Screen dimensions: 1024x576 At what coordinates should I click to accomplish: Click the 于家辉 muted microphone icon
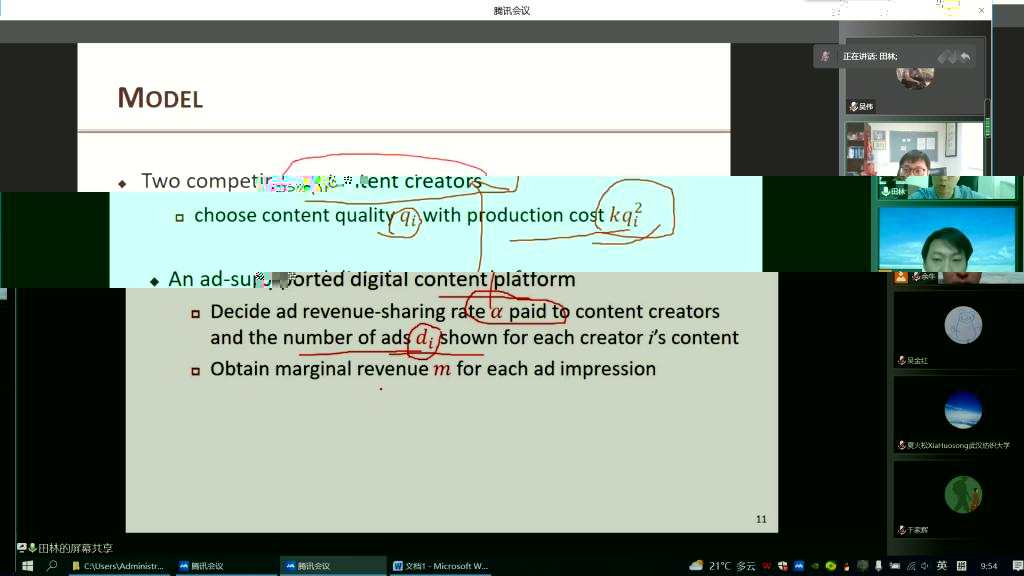[901, 530]
